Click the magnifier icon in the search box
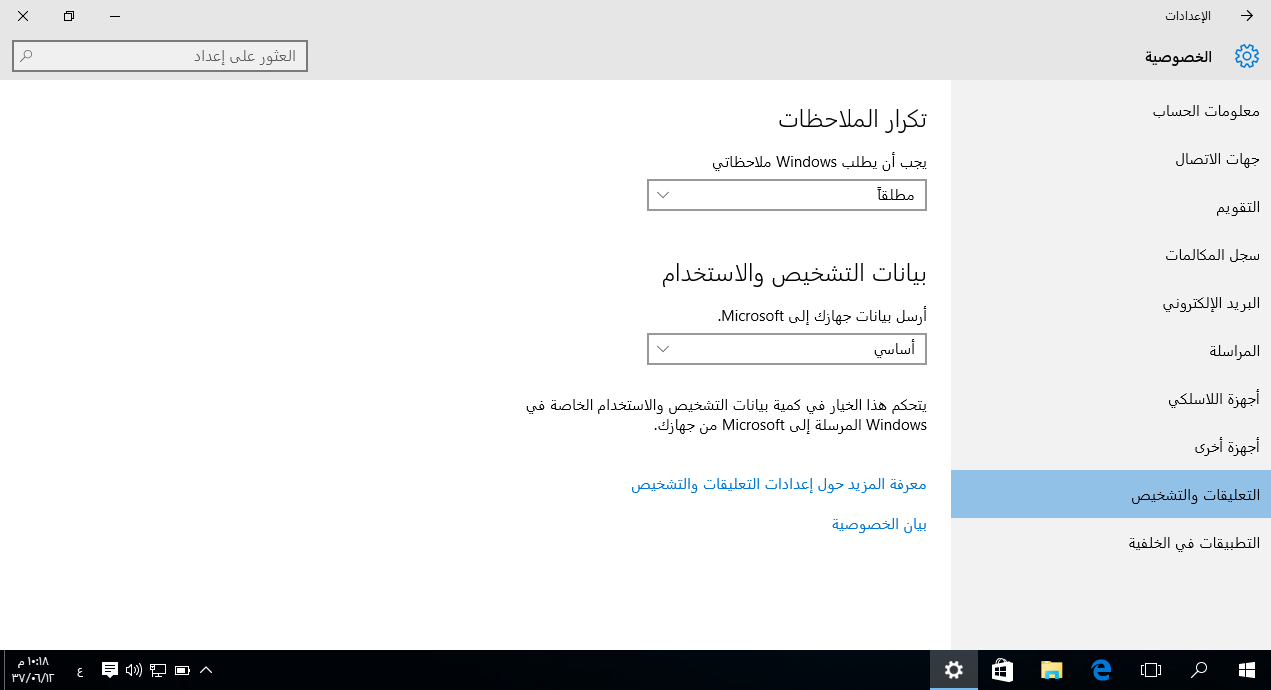Screen dimensions: 1271x690 [x=27, y=56]
